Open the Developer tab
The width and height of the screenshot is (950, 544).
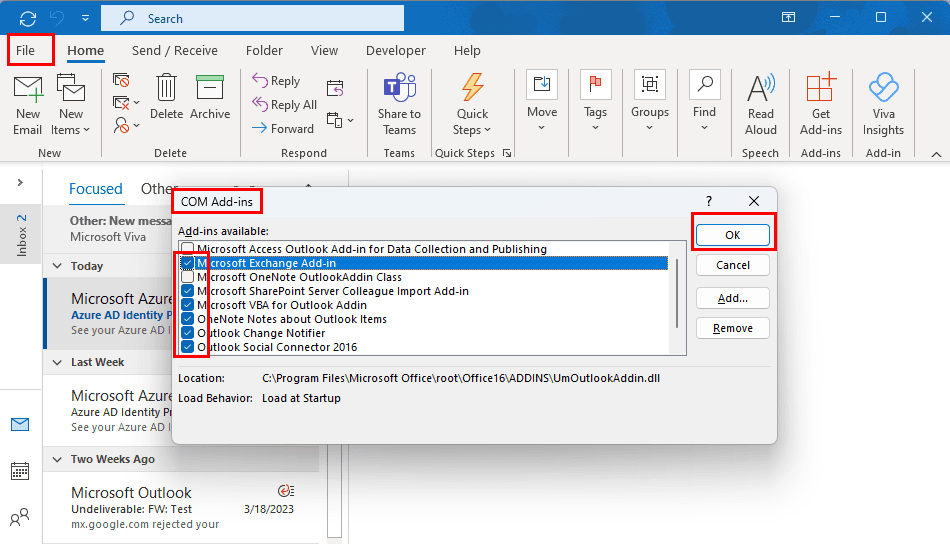coord(396,50)
